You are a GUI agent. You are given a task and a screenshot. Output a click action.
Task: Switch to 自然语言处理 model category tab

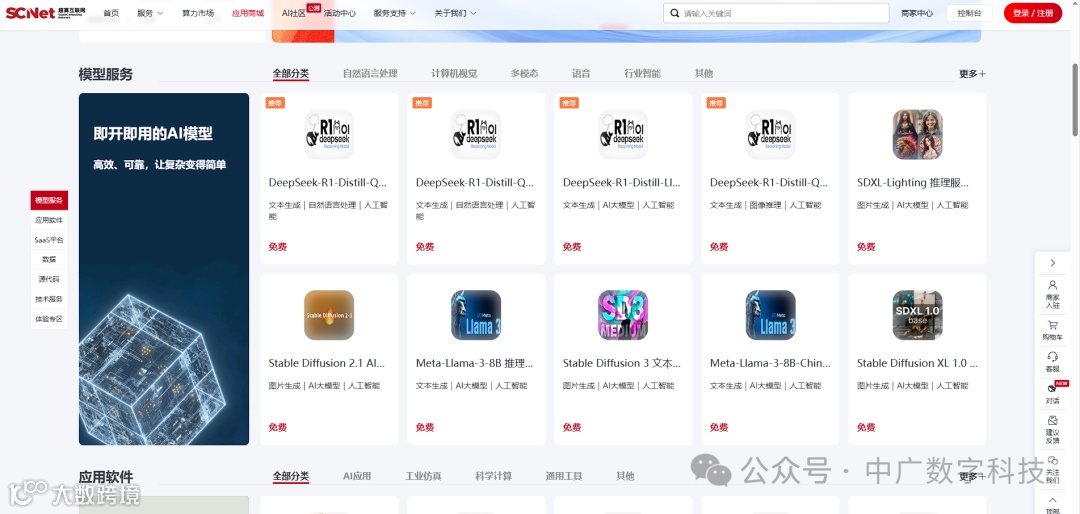(370, 73)
